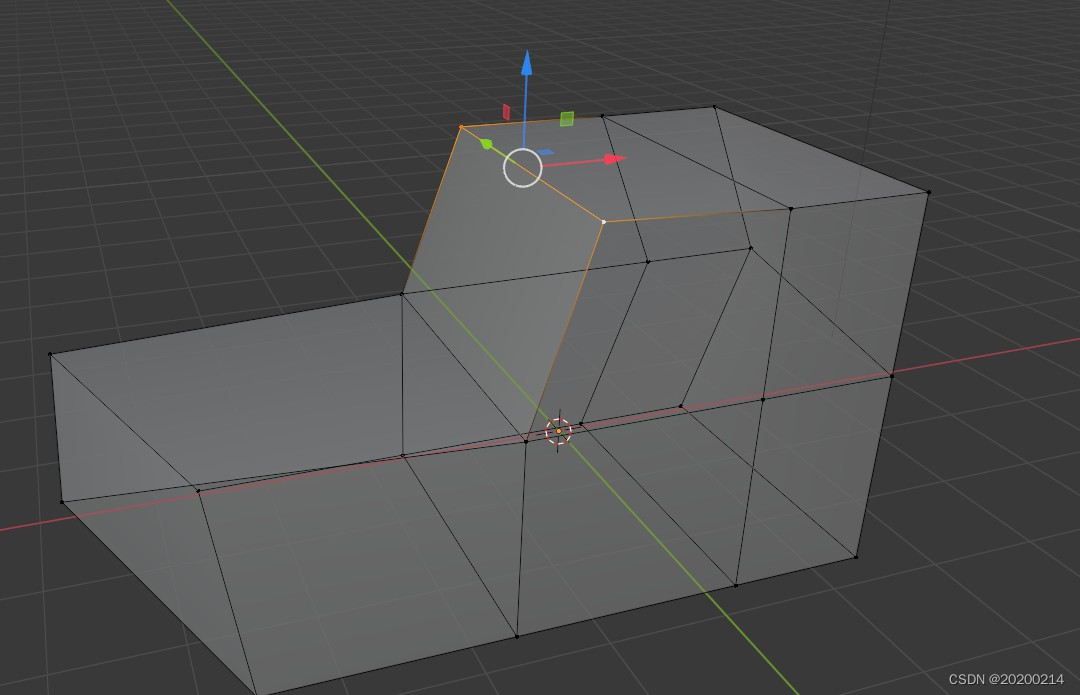Click the blue square plane handle
The image size is (1080, 695).
(546, 152)
